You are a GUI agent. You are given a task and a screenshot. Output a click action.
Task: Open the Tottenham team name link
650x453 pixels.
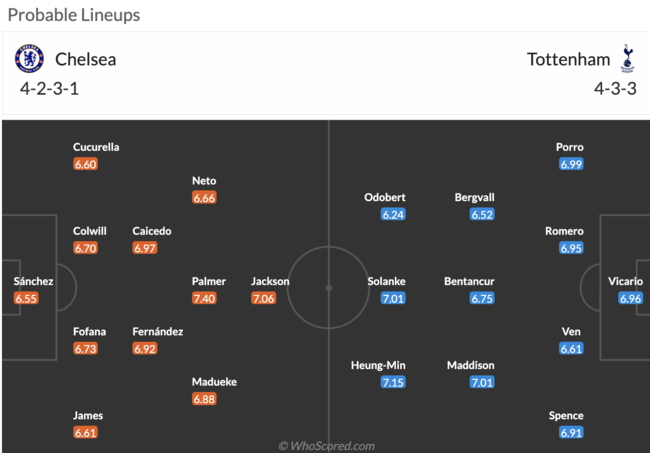pos(568,59)
